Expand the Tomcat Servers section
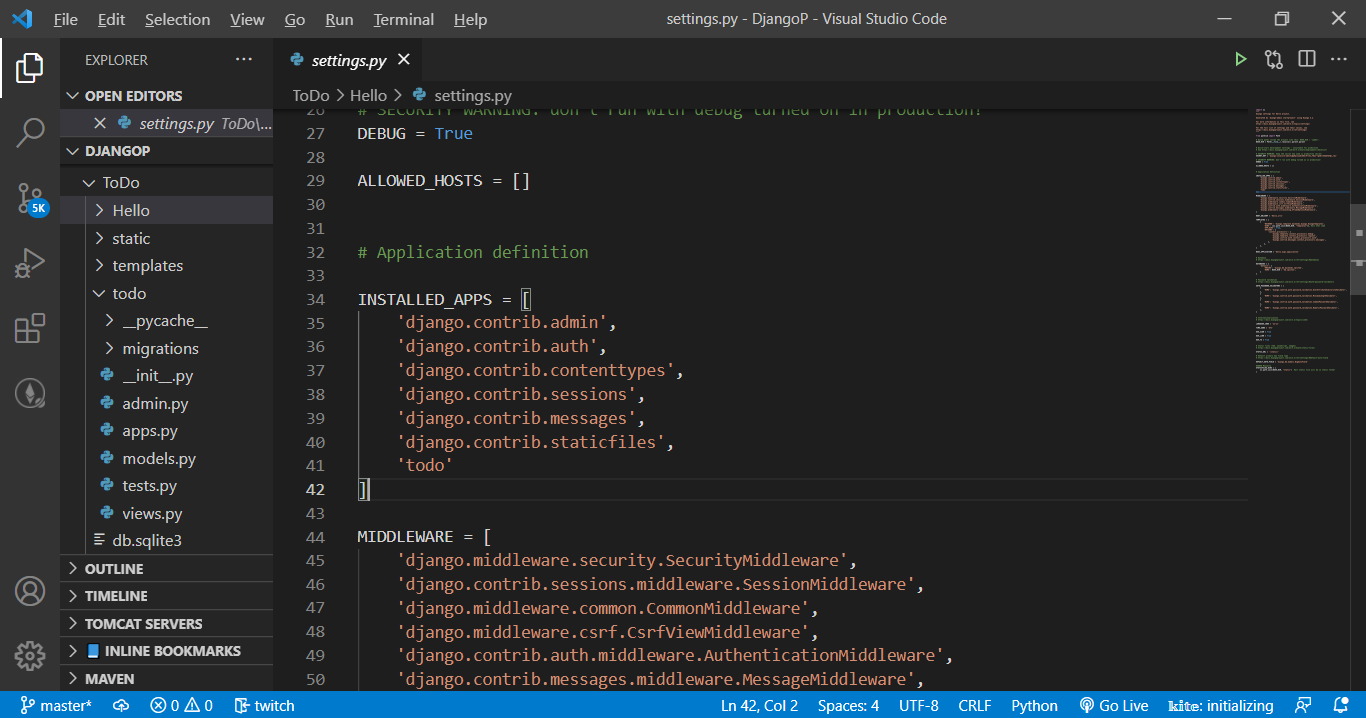This screenshot has height=718, width=1366. pyautogui.click(x=166, y=623)
